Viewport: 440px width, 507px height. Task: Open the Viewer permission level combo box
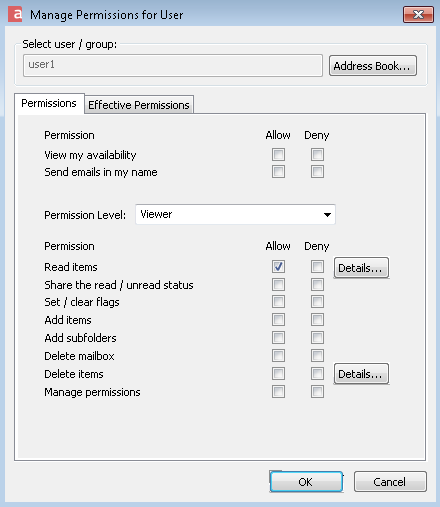[235, 214]
